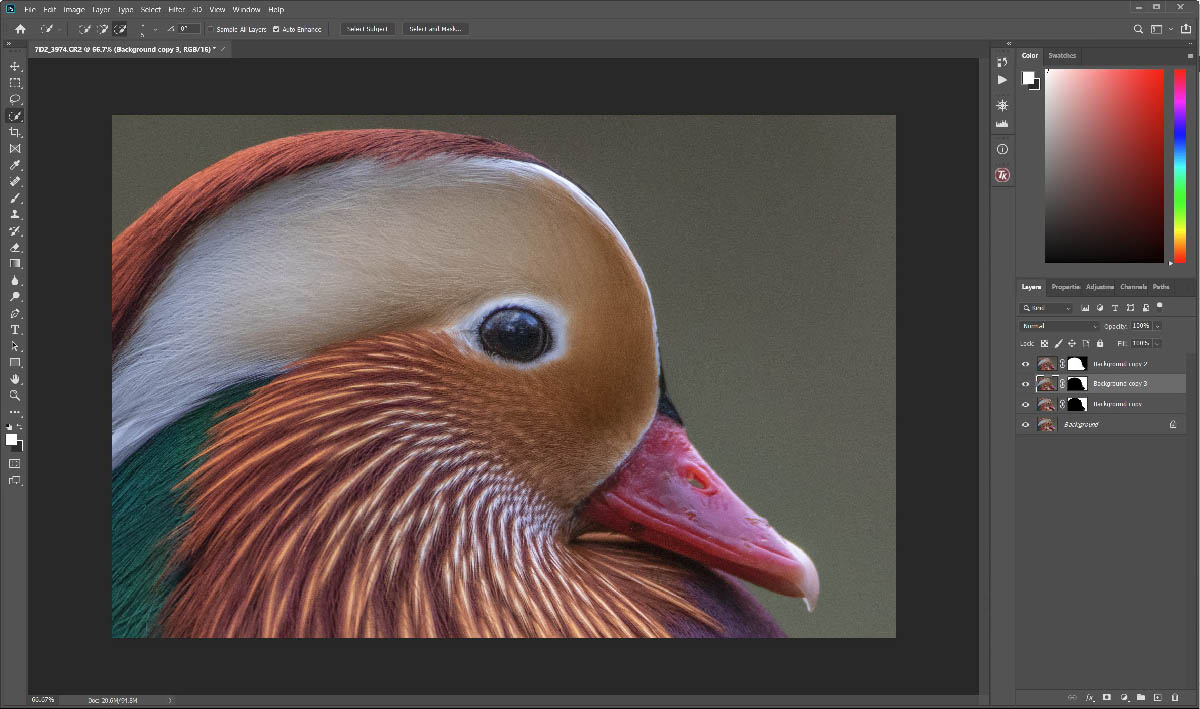Click the hue spectrum strip in Color panel
Screen dimensions: 1200x709
click(1179, 165)
